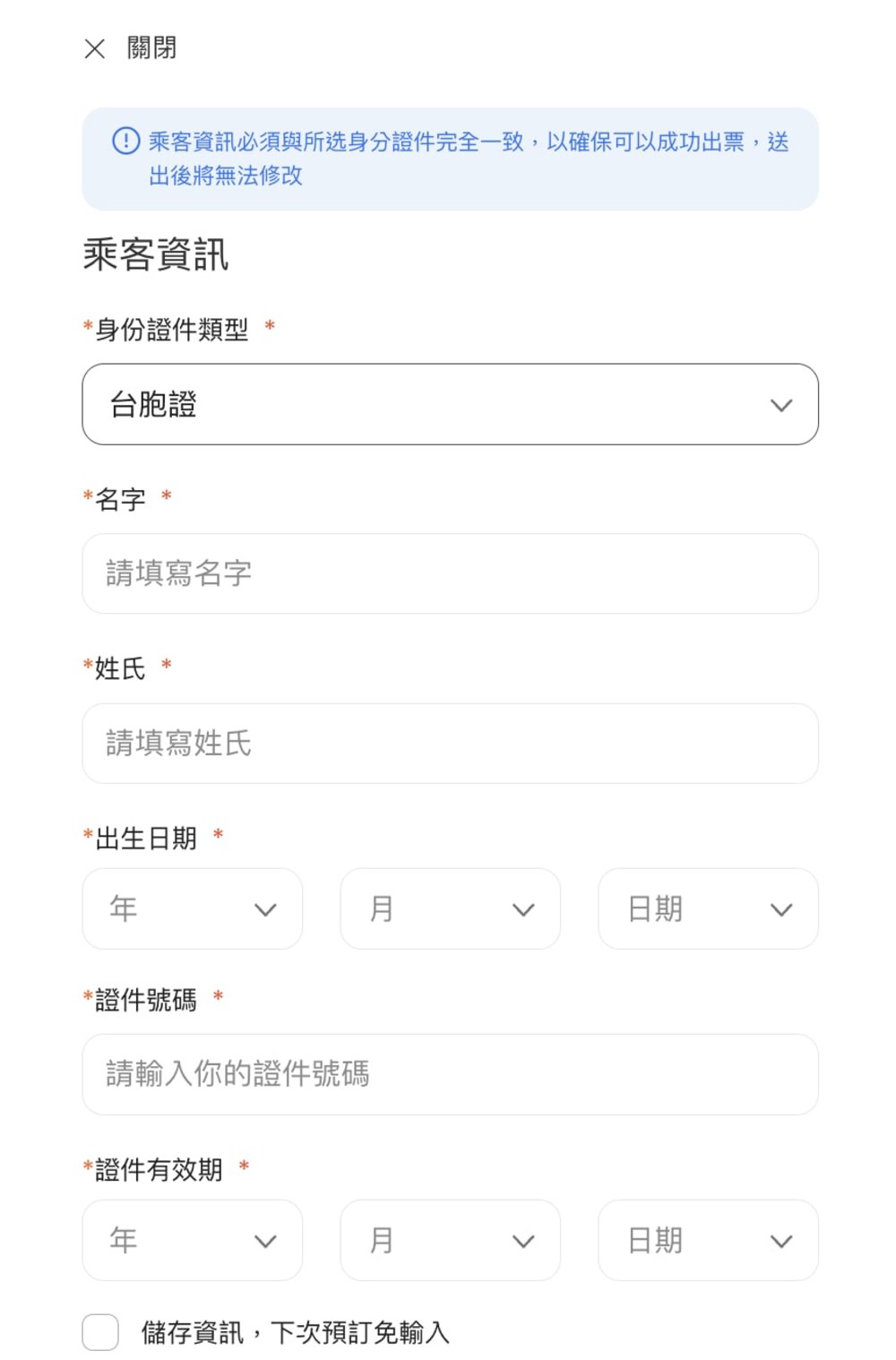Click the chevron on birth year (年) selector

point(264,909)
